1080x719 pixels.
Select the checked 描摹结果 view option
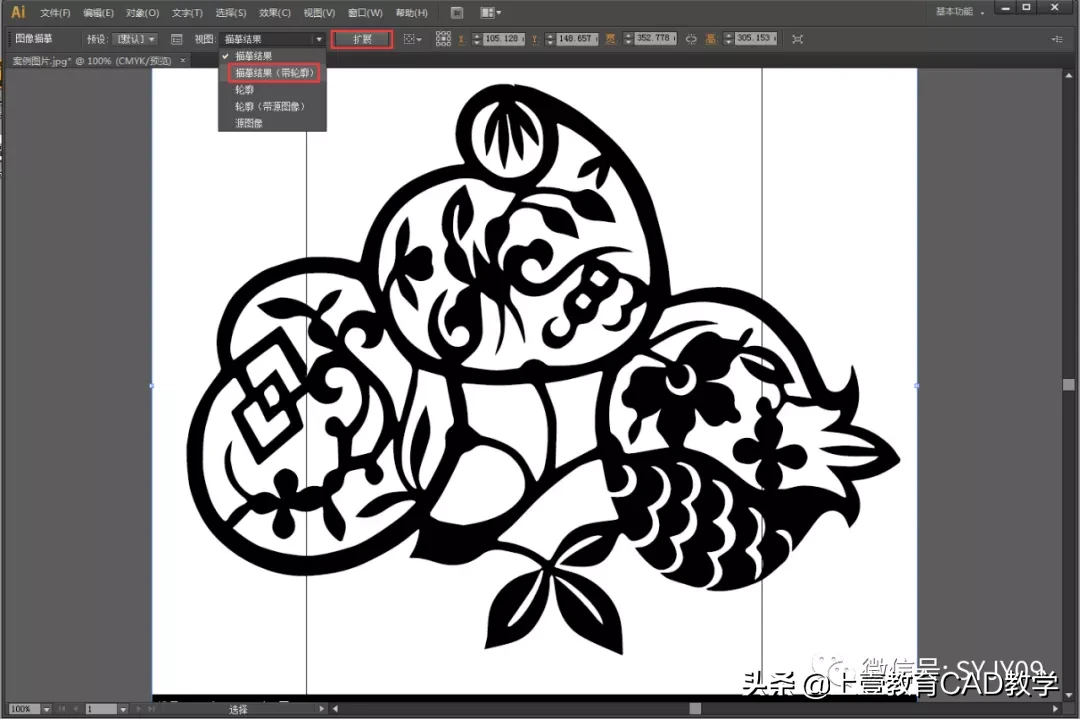click(x=272, y=56)
